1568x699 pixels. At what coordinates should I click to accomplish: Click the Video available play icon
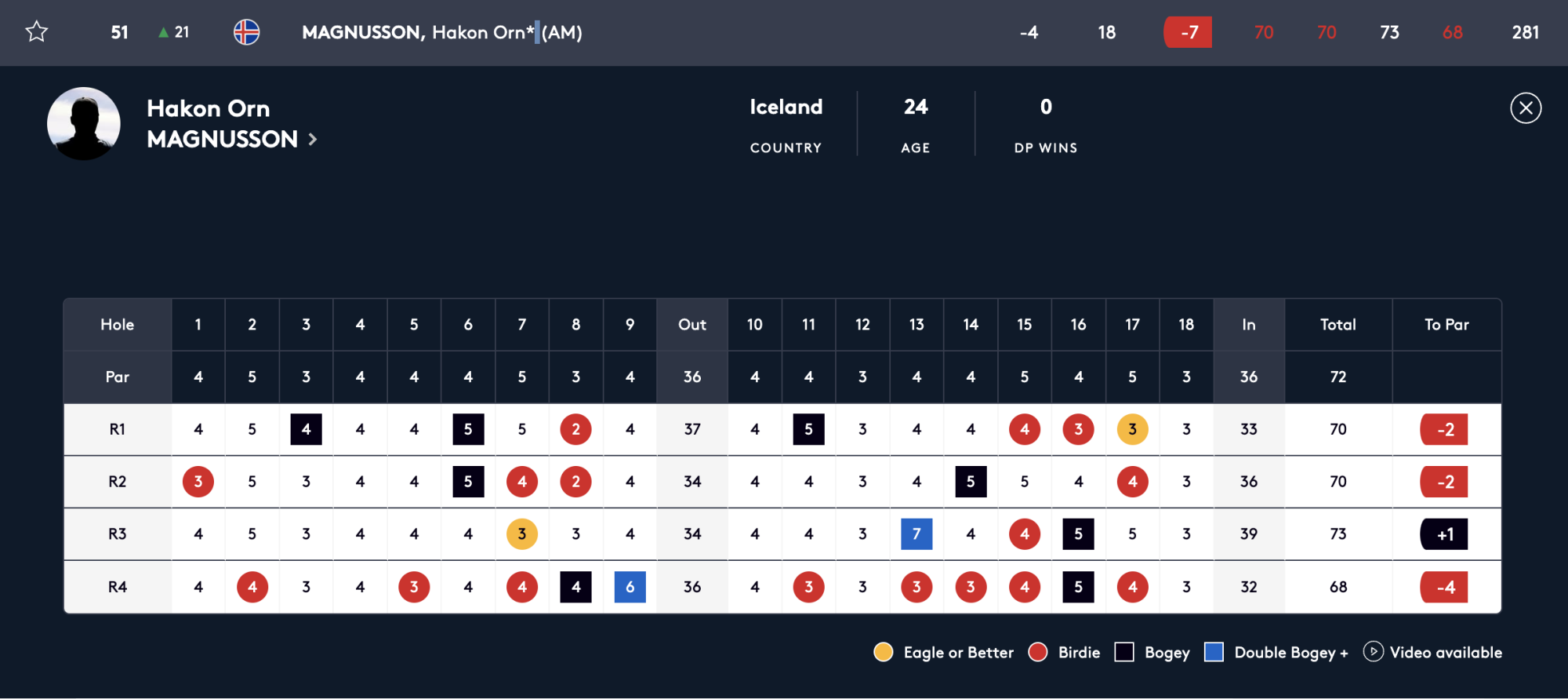click(1373, 651)
